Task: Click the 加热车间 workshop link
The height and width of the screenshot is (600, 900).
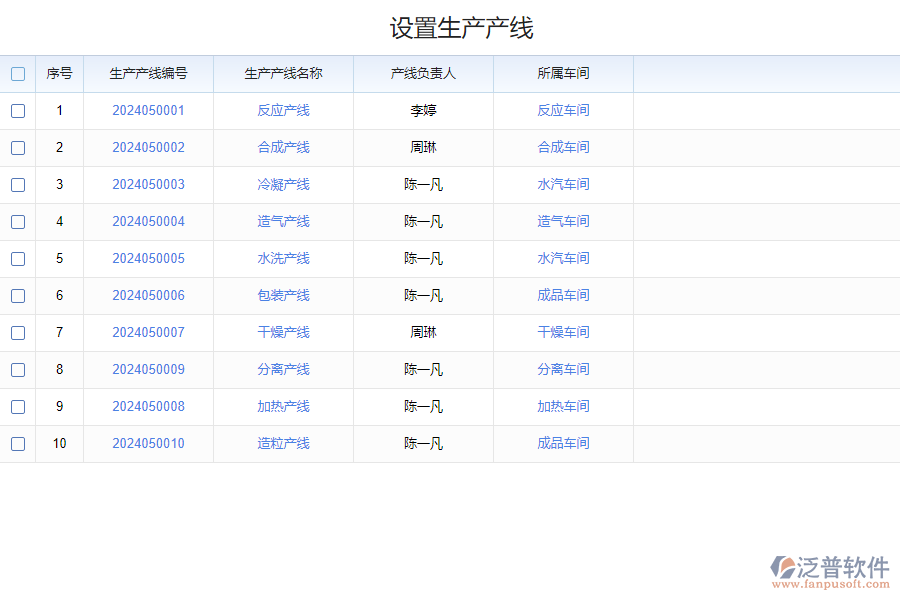Action: coord(562,406)
